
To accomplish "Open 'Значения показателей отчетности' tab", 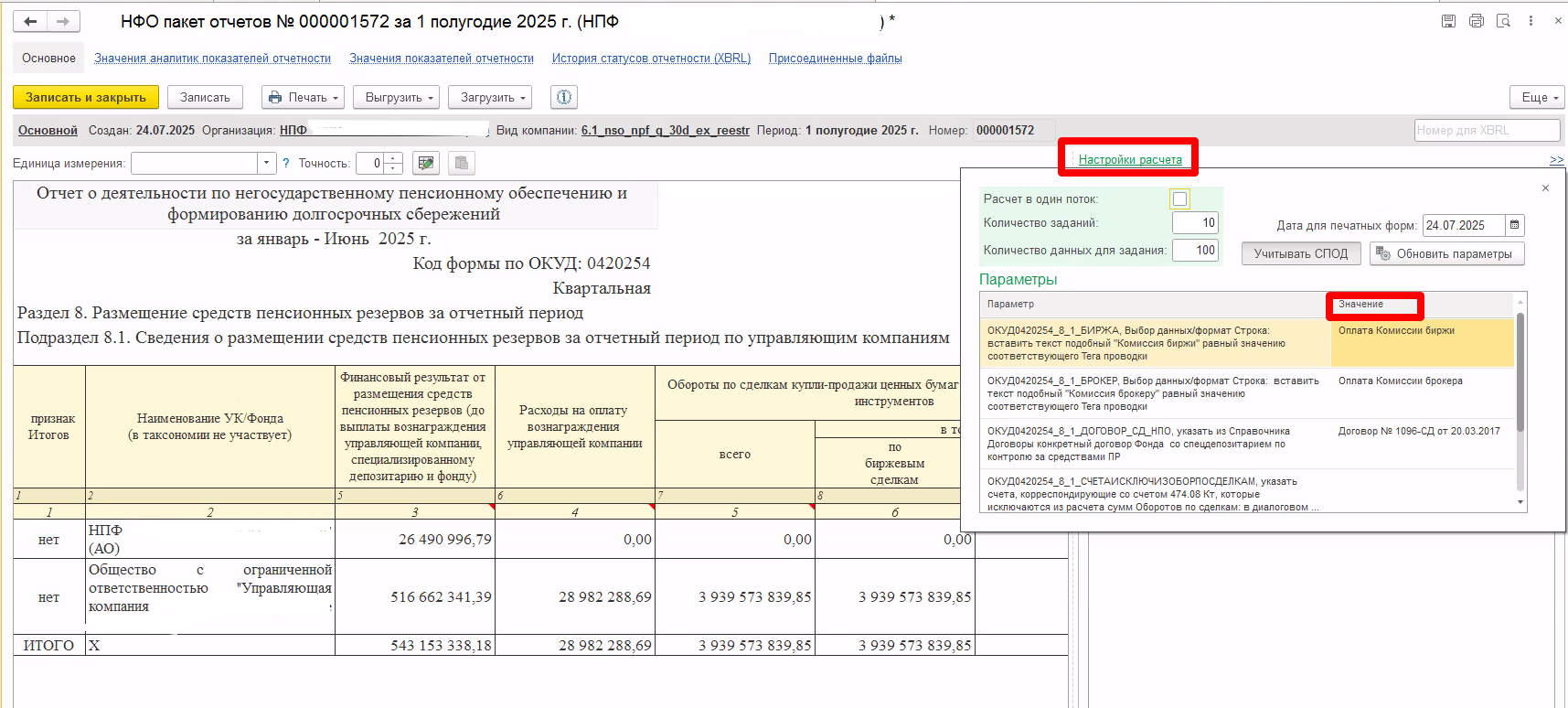I will (441, 58).
